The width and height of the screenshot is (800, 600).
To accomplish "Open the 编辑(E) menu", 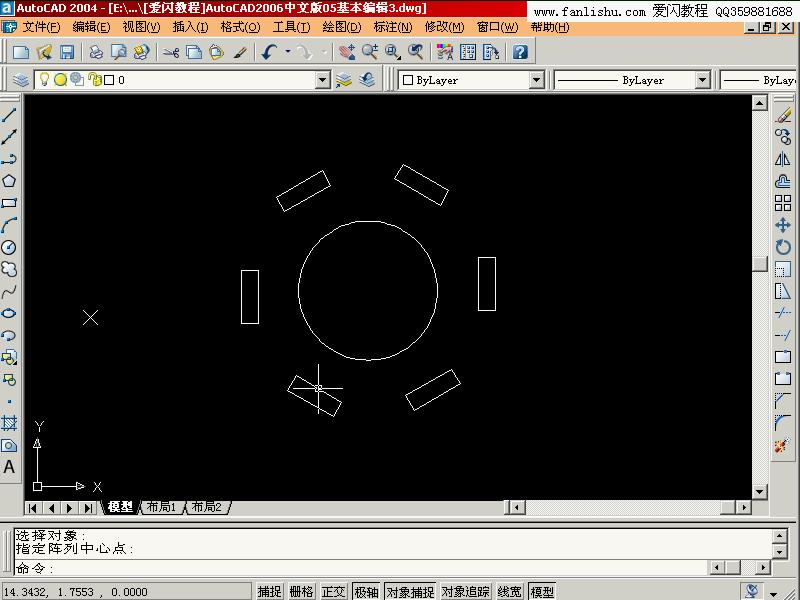I will point(91,27).
